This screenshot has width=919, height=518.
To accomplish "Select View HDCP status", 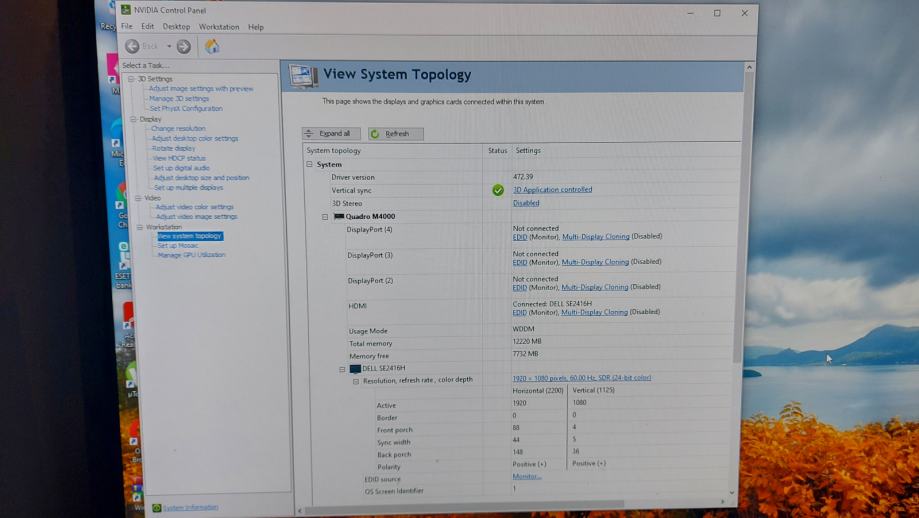I will point(179,158).
